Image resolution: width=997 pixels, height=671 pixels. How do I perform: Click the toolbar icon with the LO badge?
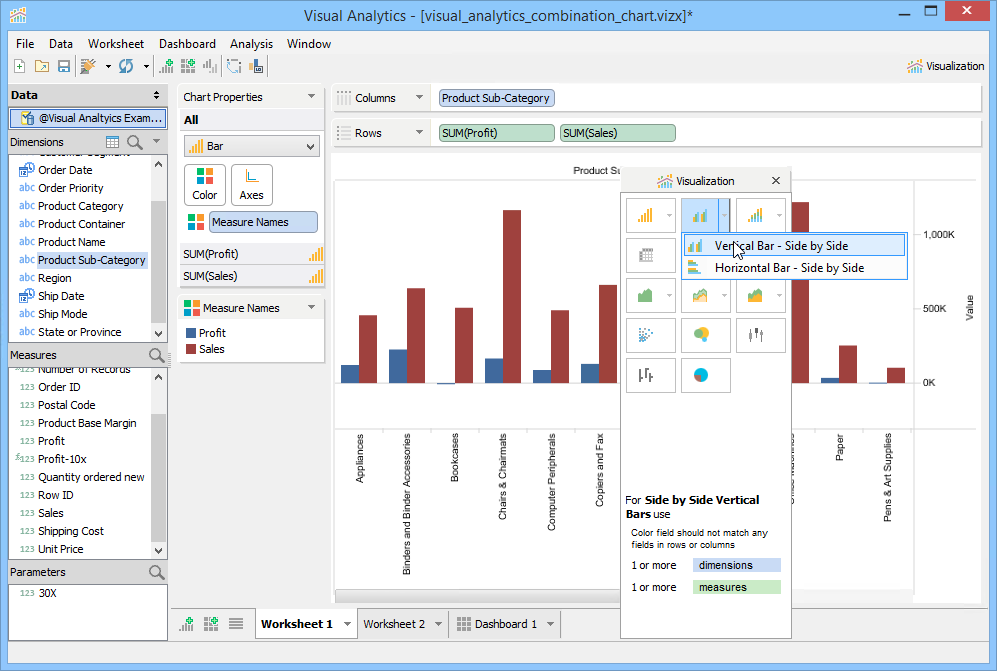coord(256,66)
